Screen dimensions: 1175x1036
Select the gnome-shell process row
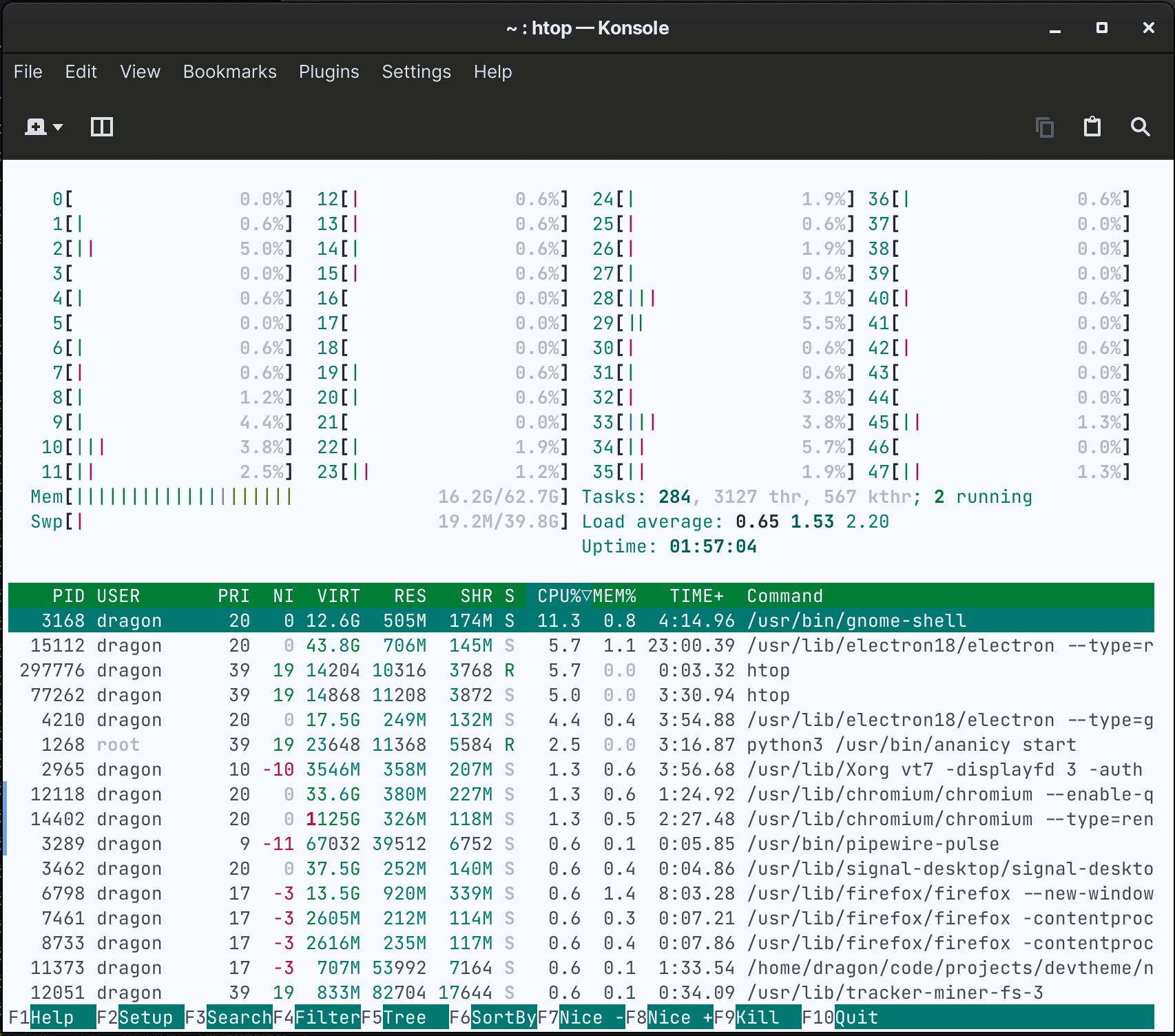click(x=581, y=621)
